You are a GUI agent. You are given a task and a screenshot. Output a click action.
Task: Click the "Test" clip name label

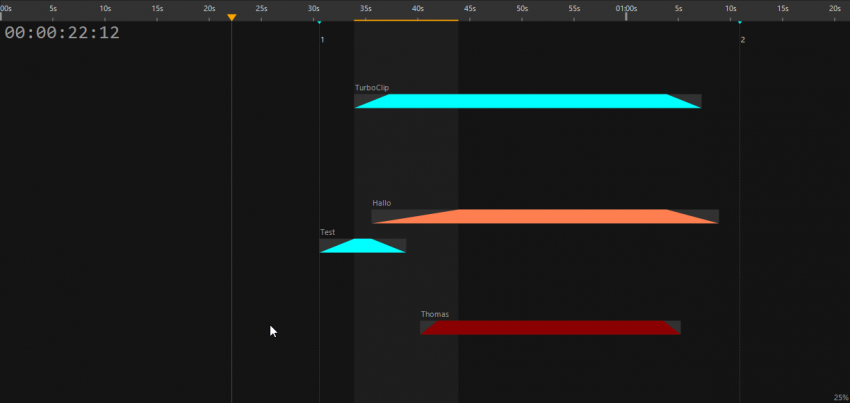(327, 232)
